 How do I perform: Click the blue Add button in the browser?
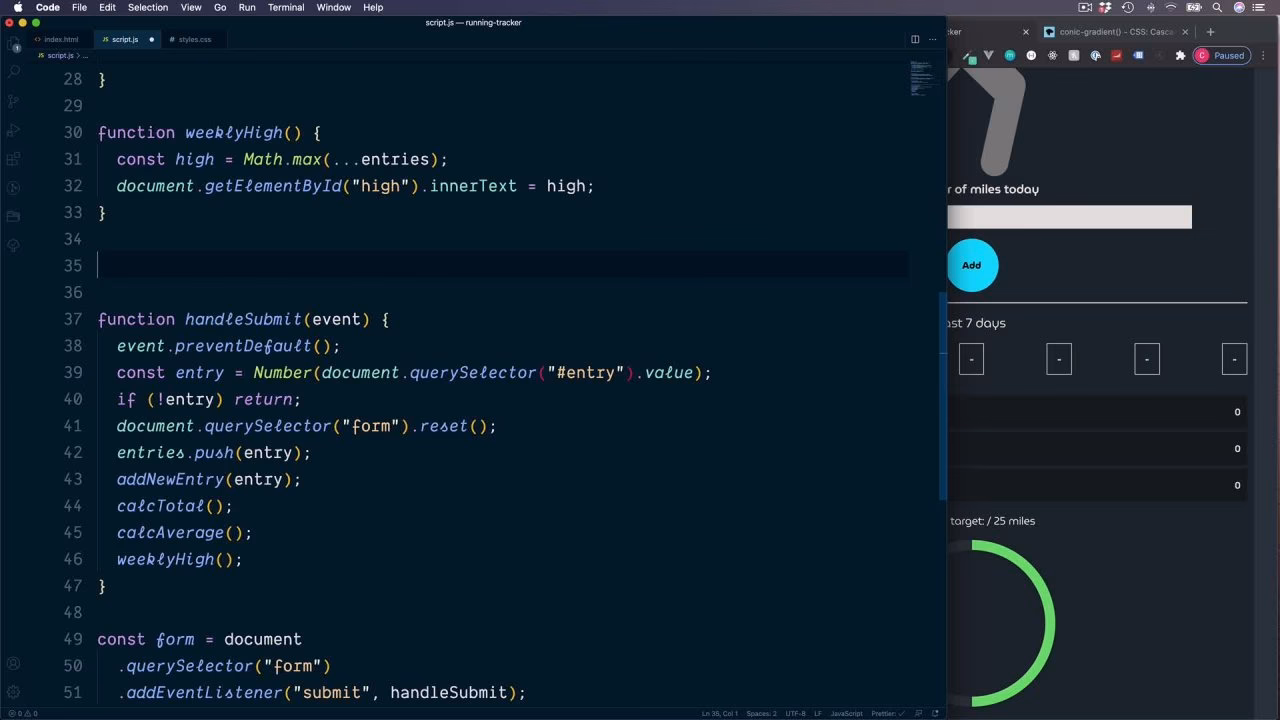(971, 265)
